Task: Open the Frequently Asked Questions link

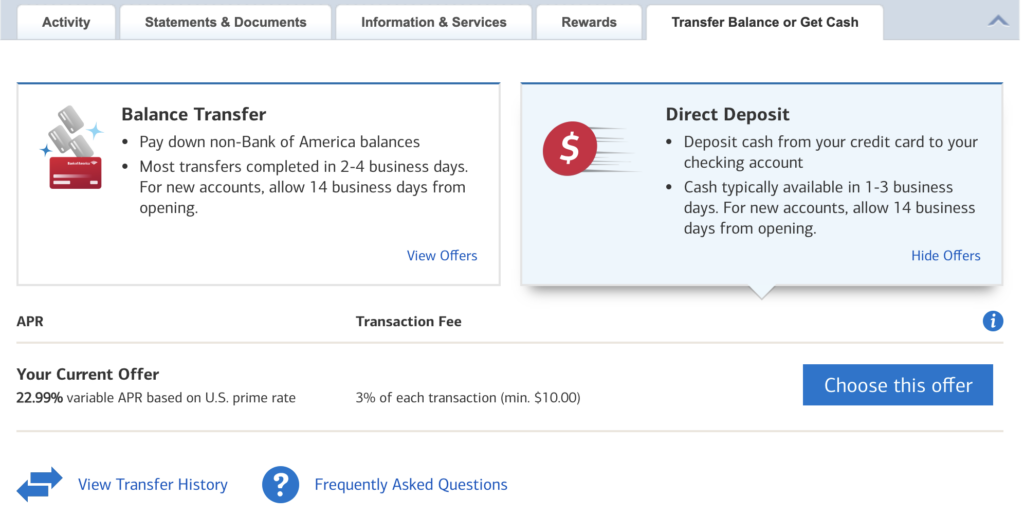Action: 411,484
